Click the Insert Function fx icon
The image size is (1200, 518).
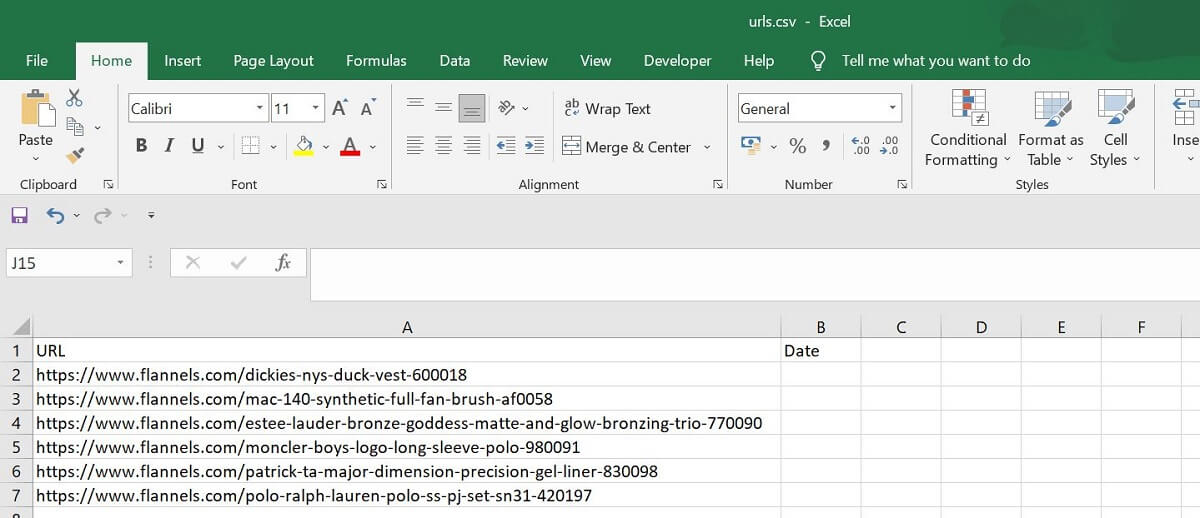tap(283, 263)
